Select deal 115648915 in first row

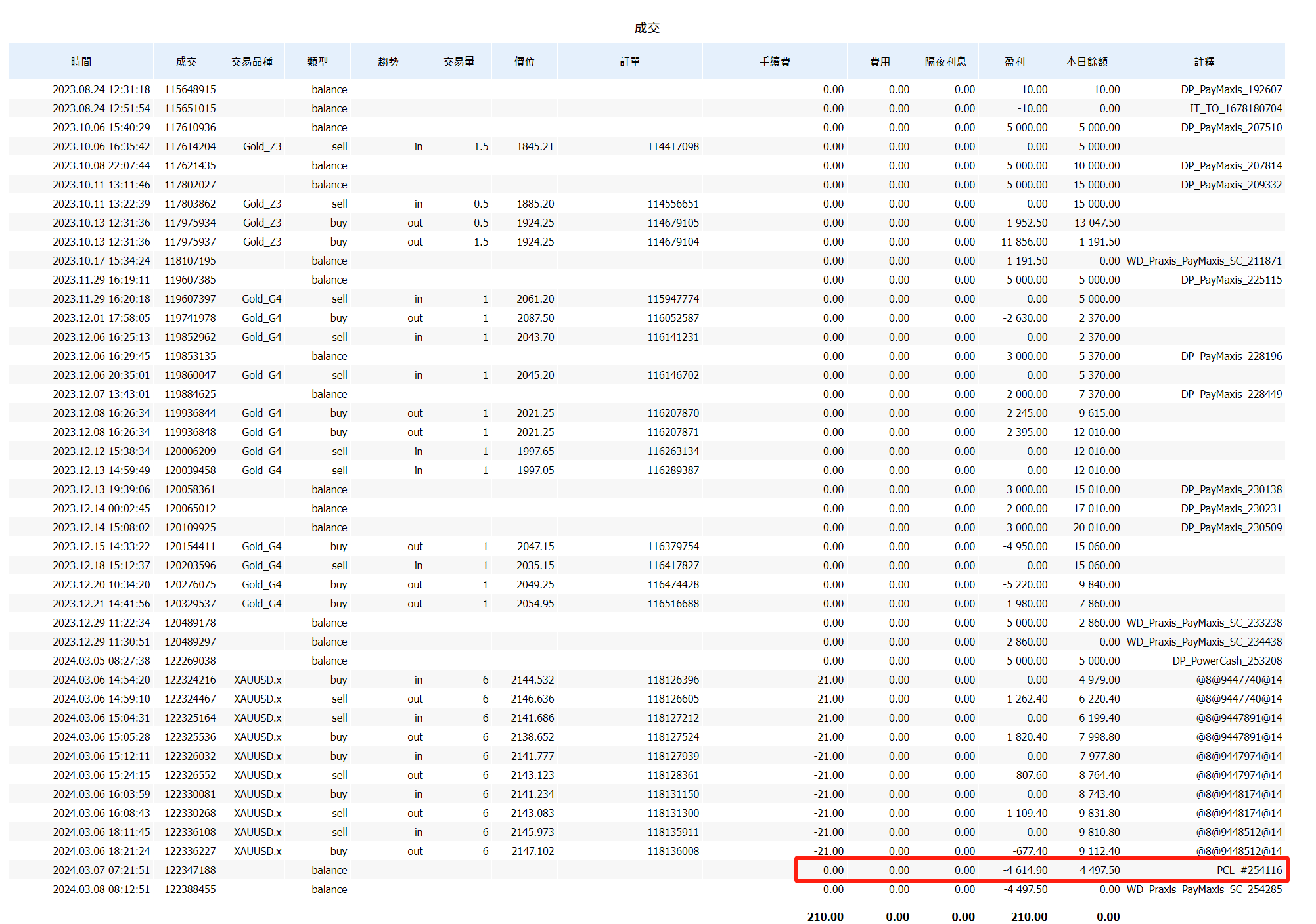point(190,89)
